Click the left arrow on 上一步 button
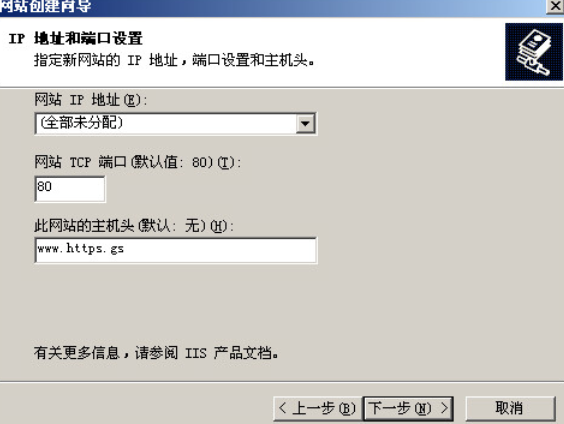Image resolution: width=564 pixels, height=424 pixels. pyautogui.click(x=283, y=408)
